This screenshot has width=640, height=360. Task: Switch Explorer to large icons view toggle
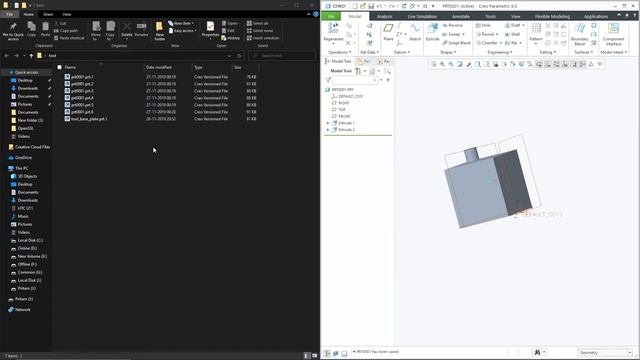315,356
